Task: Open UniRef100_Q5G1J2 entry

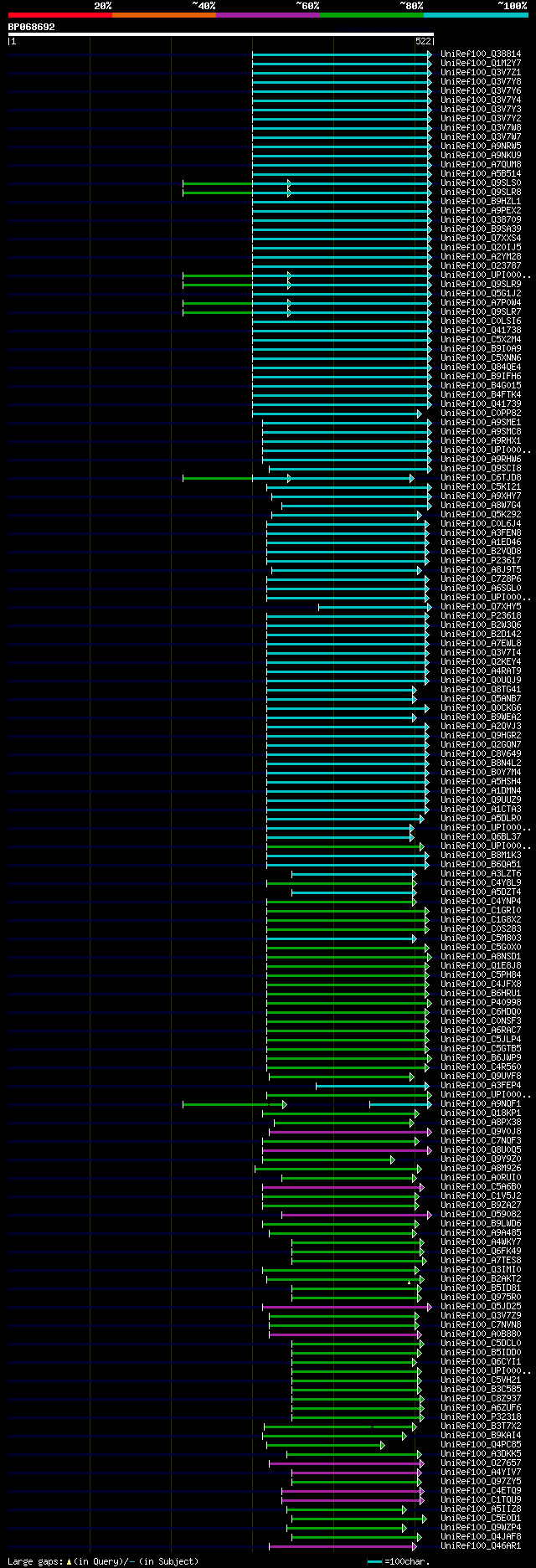Action: [481, 294]
